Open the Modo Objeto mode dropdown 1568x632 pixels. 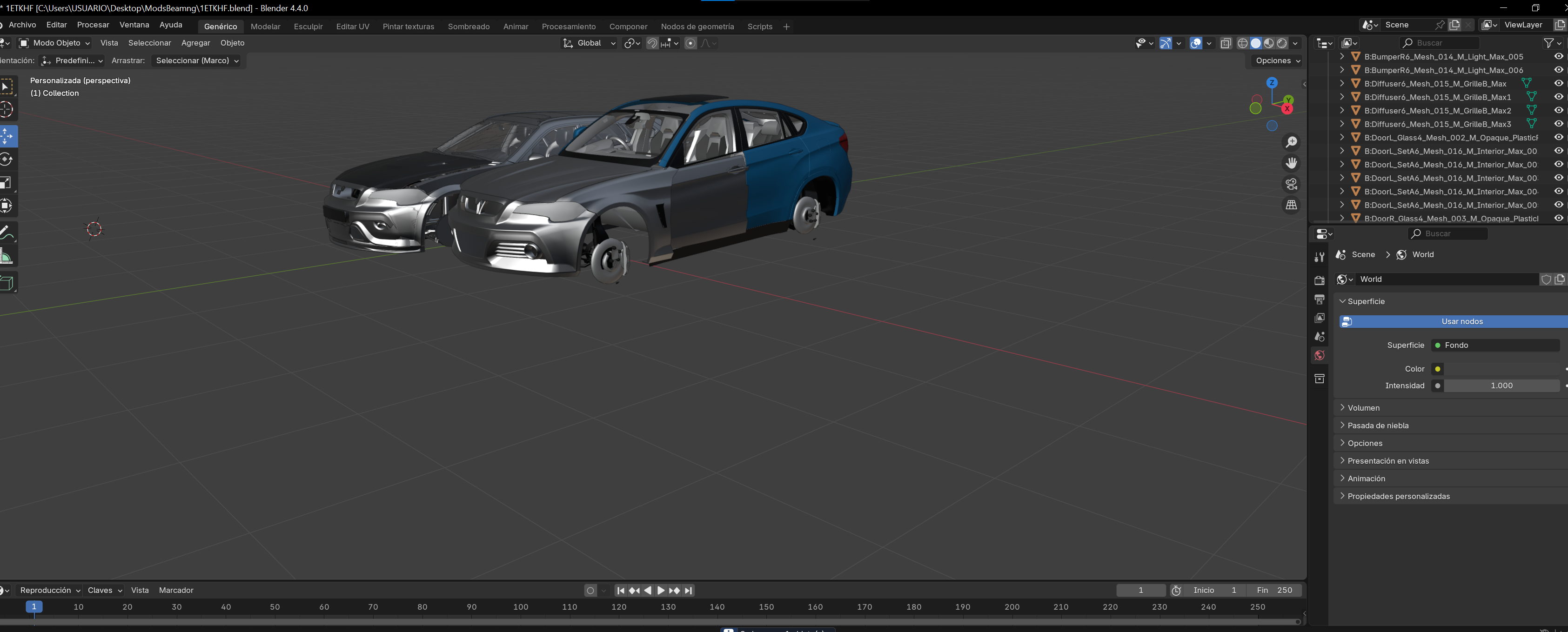pos(55,43)
